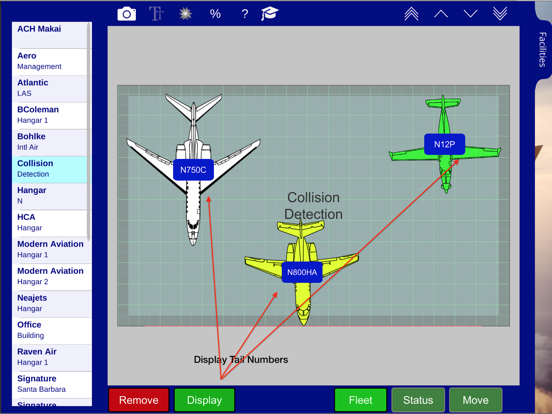
Task: Select aircraft tail label N800HA
Action: coord(302,272)
